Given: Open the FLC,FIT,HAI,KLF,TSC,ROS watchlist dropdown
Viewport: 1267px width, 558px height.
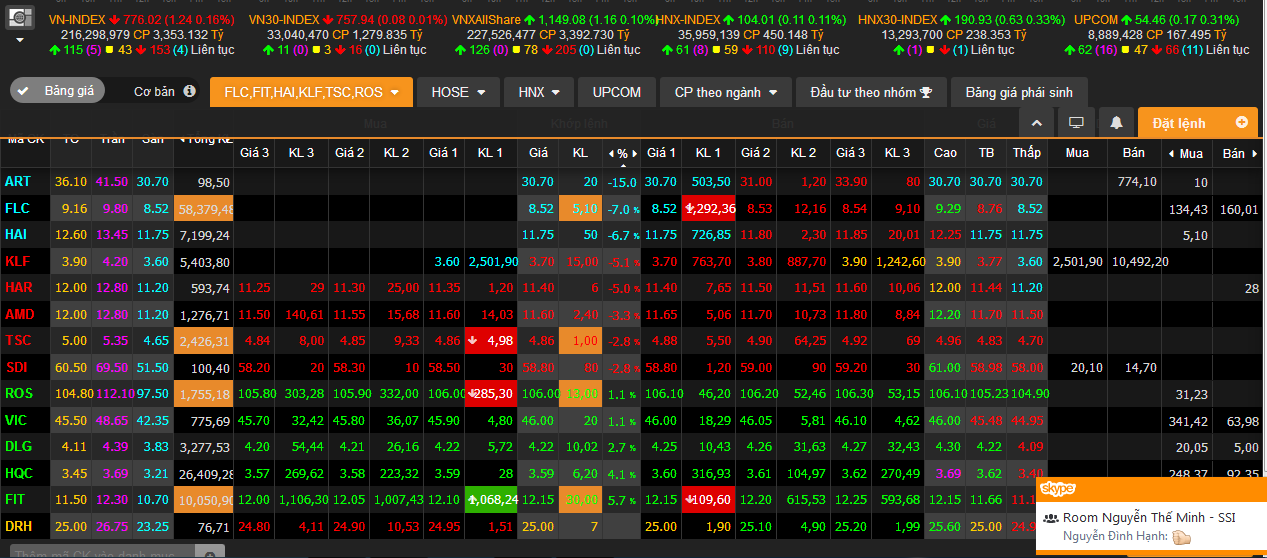Looking at the screenshot, I should (311, 92).
